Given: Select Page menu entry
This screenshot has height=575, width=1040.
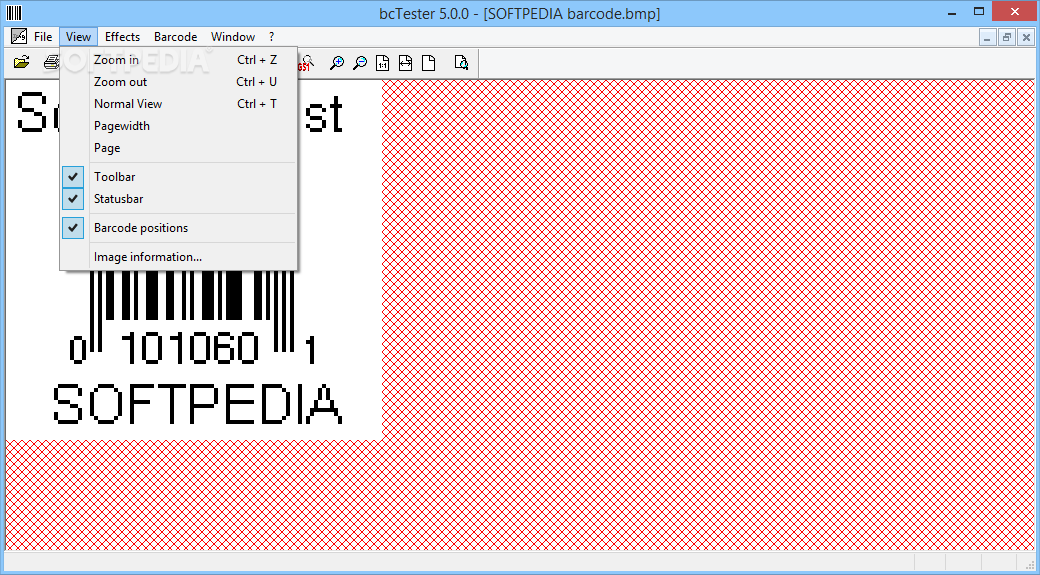Looking at the screenshot, I should (x=178, y=148).
